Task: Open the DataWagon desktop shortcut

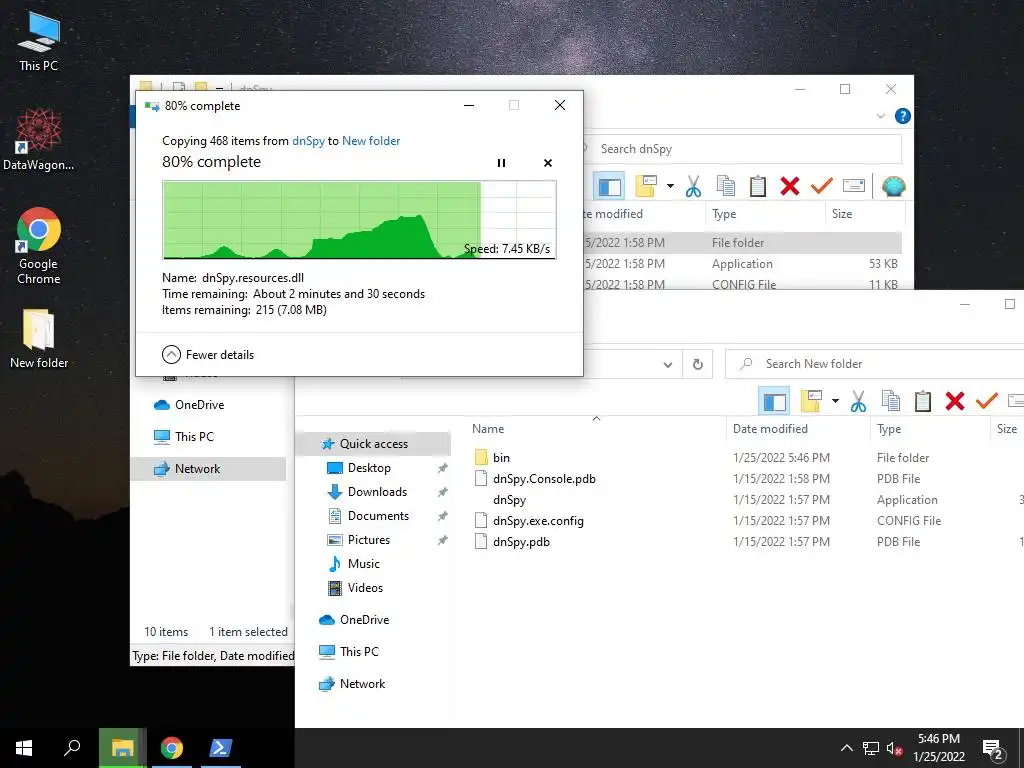Action: point(39,140)
